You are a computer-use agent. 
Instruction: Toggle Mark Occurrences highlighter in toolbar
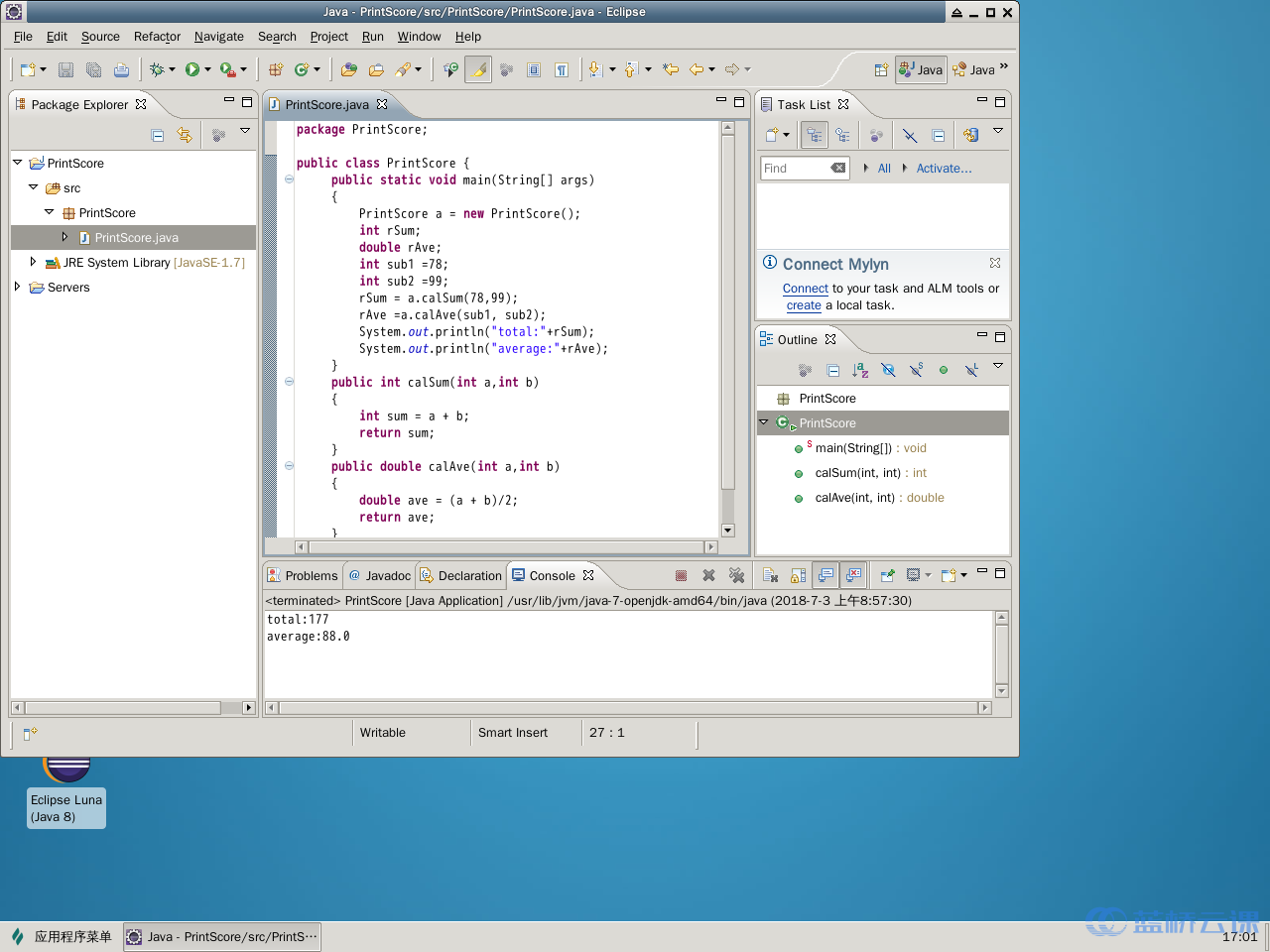[478, 69]
